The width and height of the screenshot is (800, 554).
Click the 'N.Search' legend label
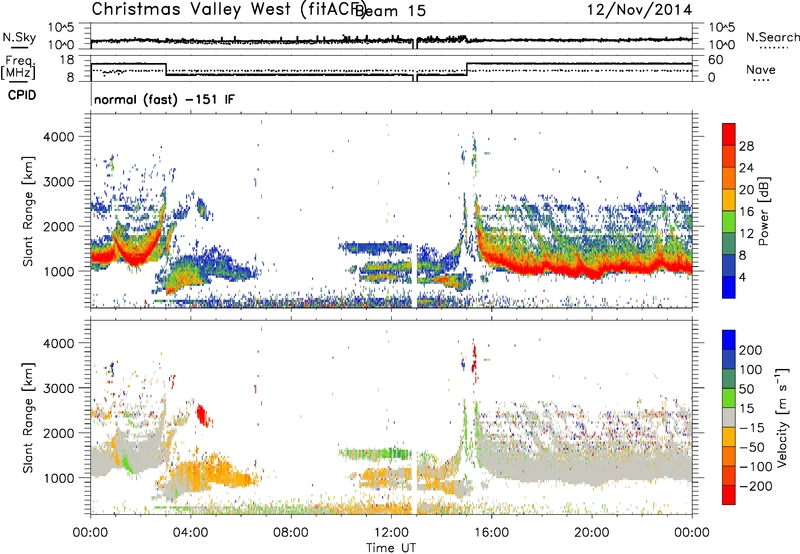coord(772,37)
